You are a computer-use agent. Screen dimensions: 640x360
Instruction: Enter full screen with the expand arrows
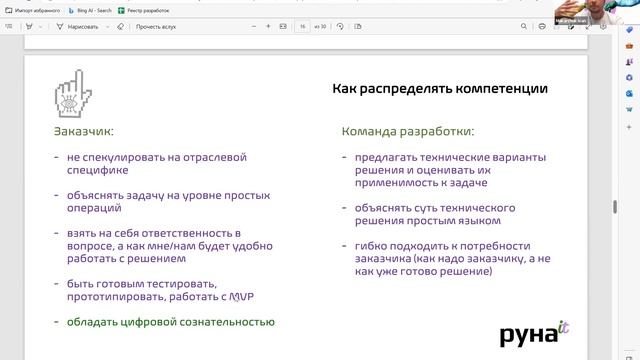pyautogui.click(x=588, y=27)
